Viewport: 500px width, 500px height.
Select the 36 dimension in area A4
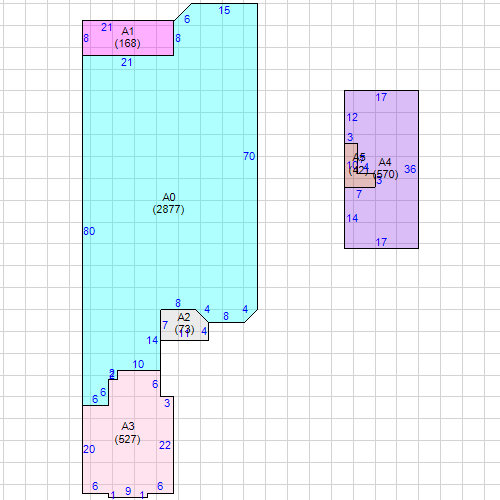410,169
